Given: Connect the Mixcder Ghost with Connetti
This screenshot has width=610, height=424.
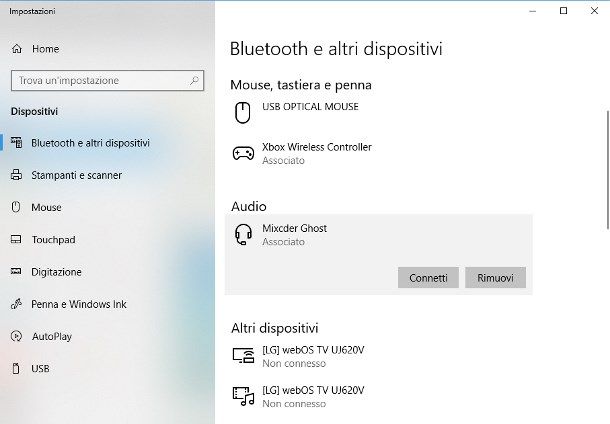Looking at the screenshot, I should click(x=428, y=277).
